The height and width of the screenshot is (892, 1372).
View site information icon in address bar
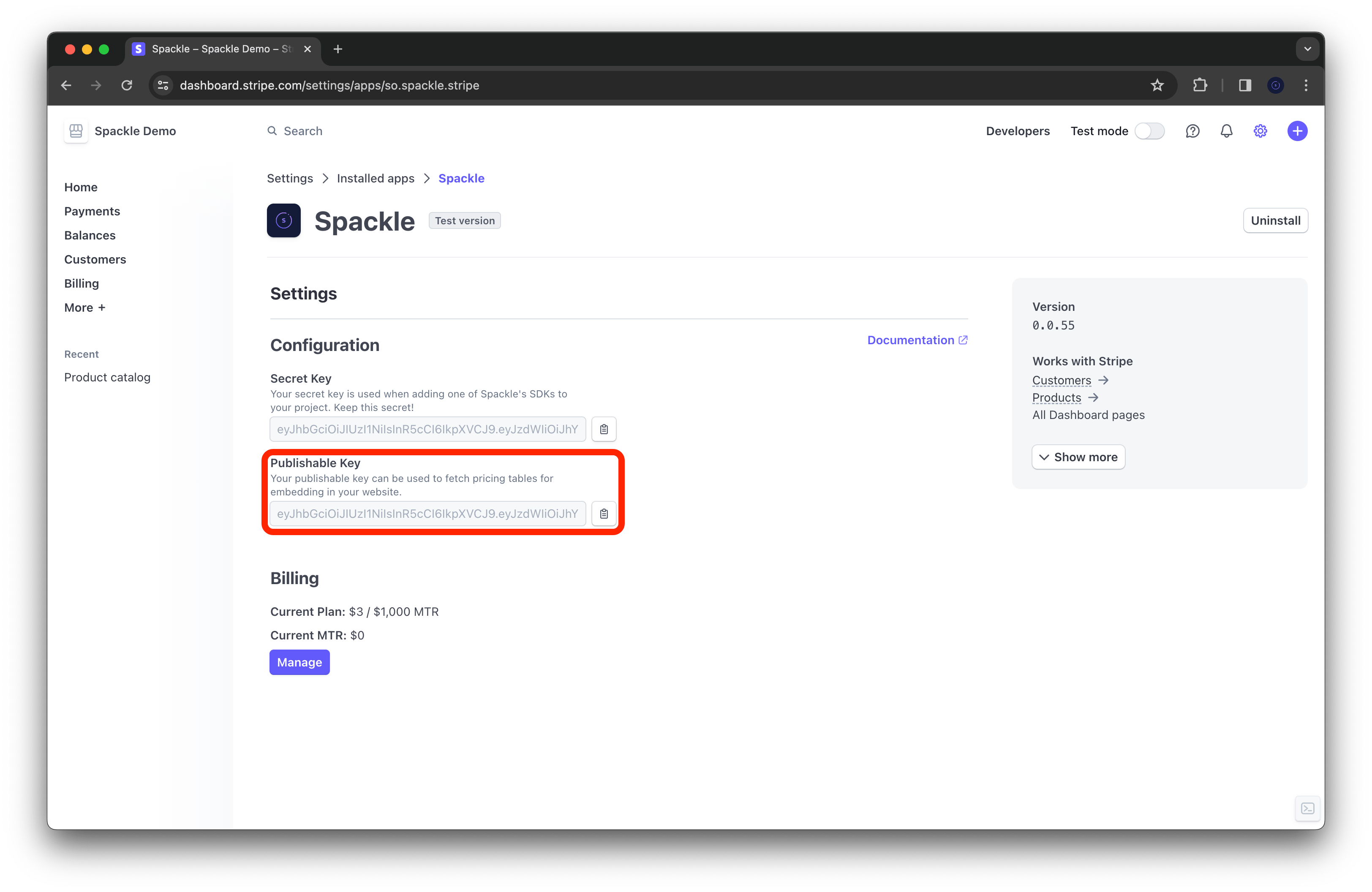[x=163, y=85]
